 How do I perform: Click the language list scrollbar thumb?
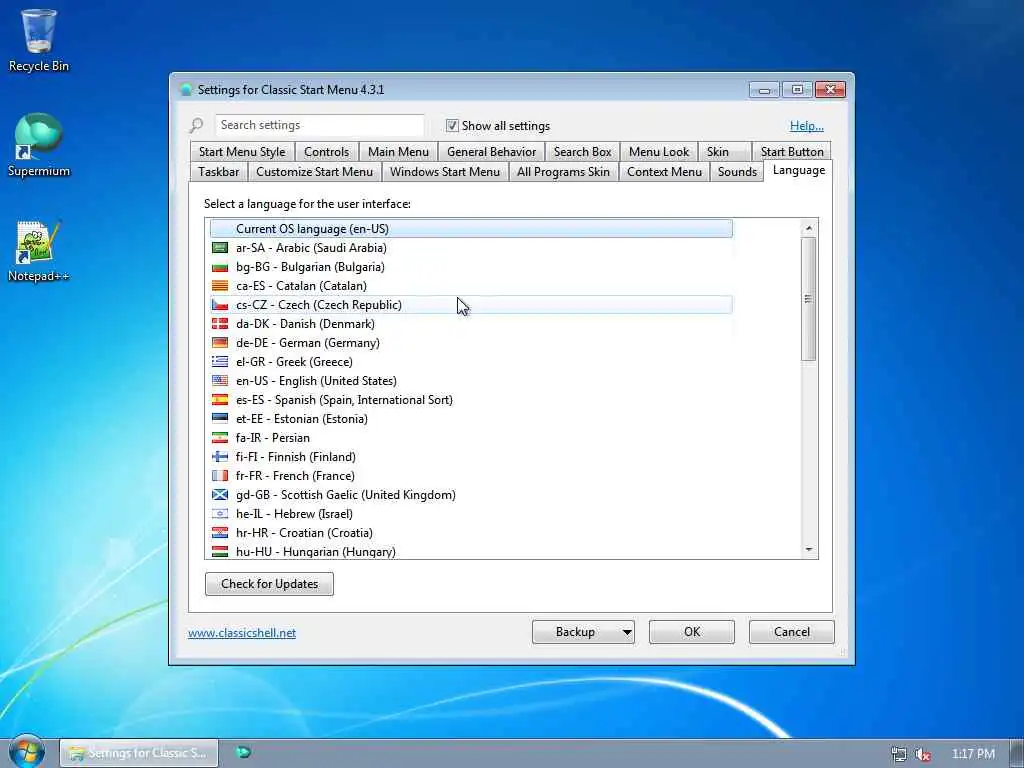[808, 299]
